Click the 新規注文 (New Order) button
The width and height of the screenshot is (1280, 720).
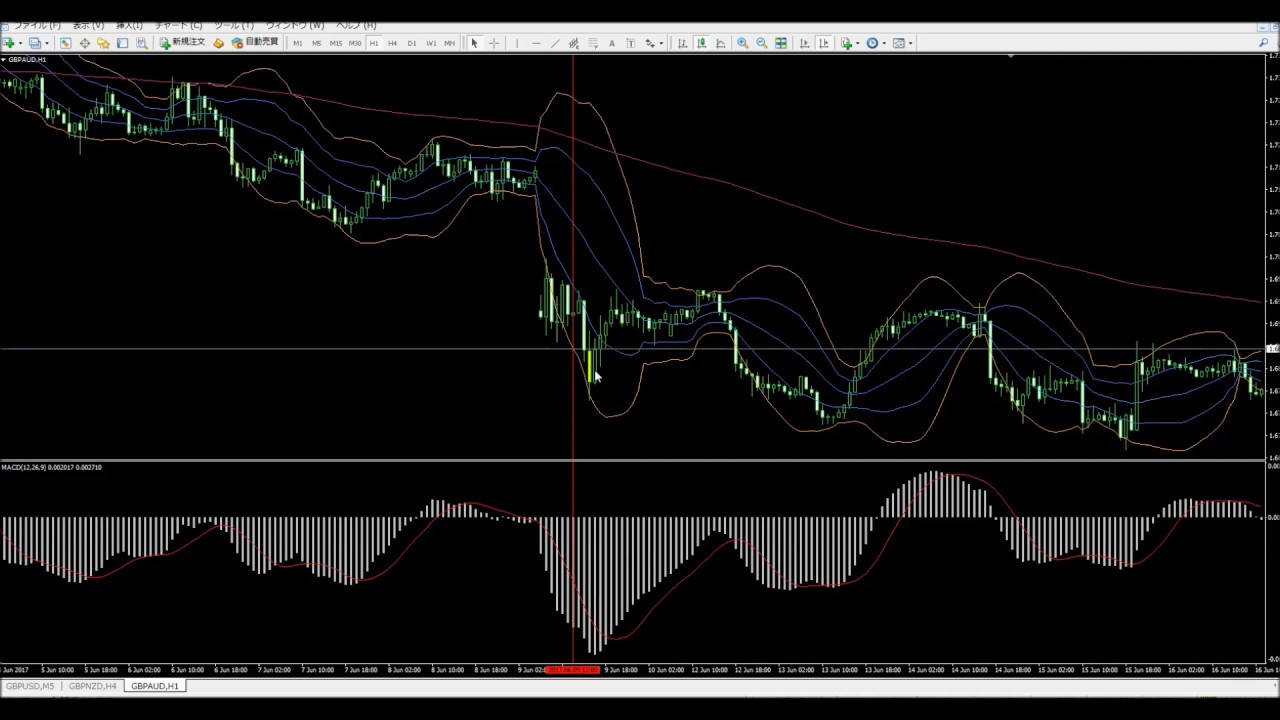[x=182, y=43]
